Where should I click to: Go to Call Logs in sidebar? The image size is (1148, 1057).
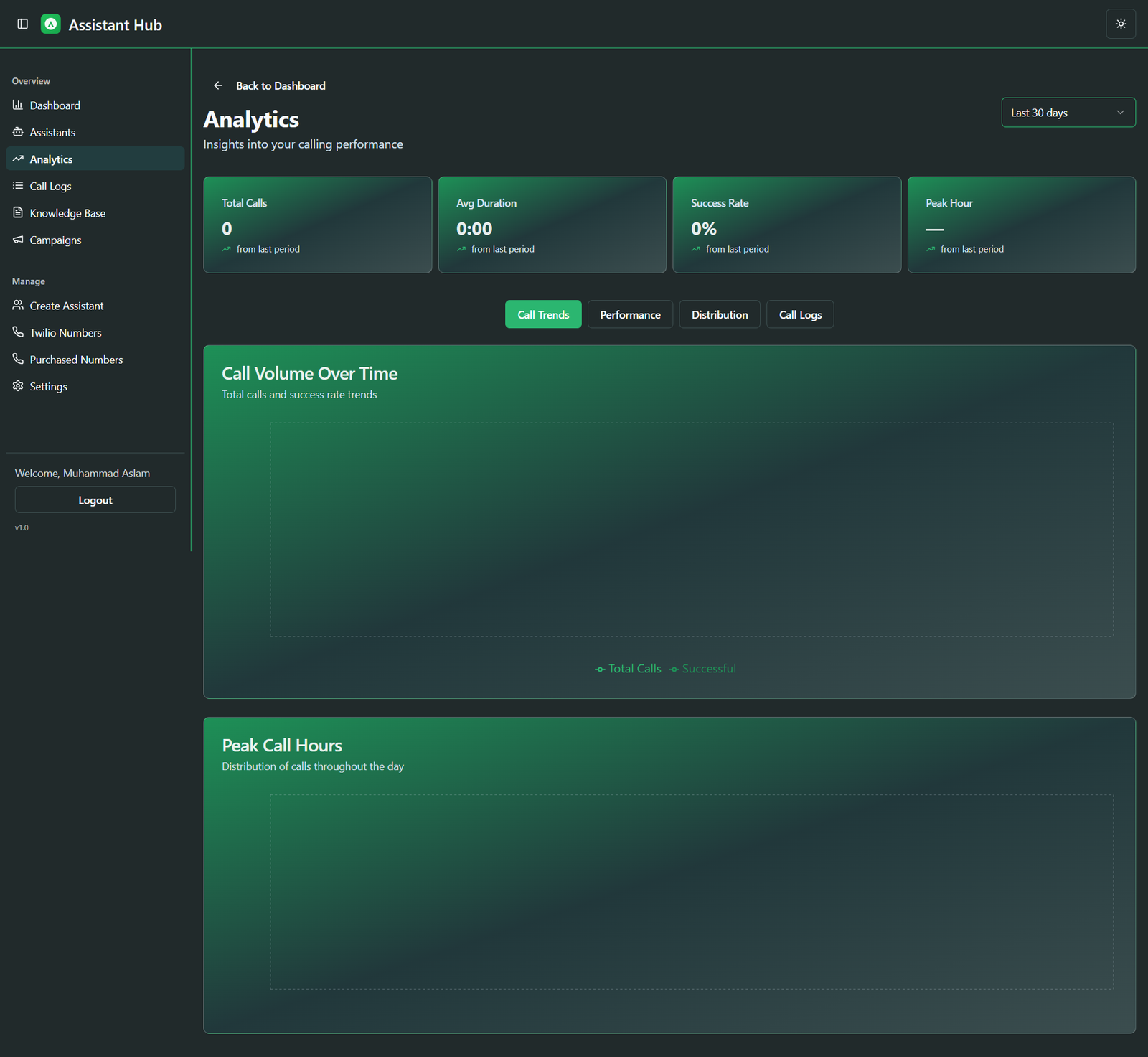(x=50, y=187)
